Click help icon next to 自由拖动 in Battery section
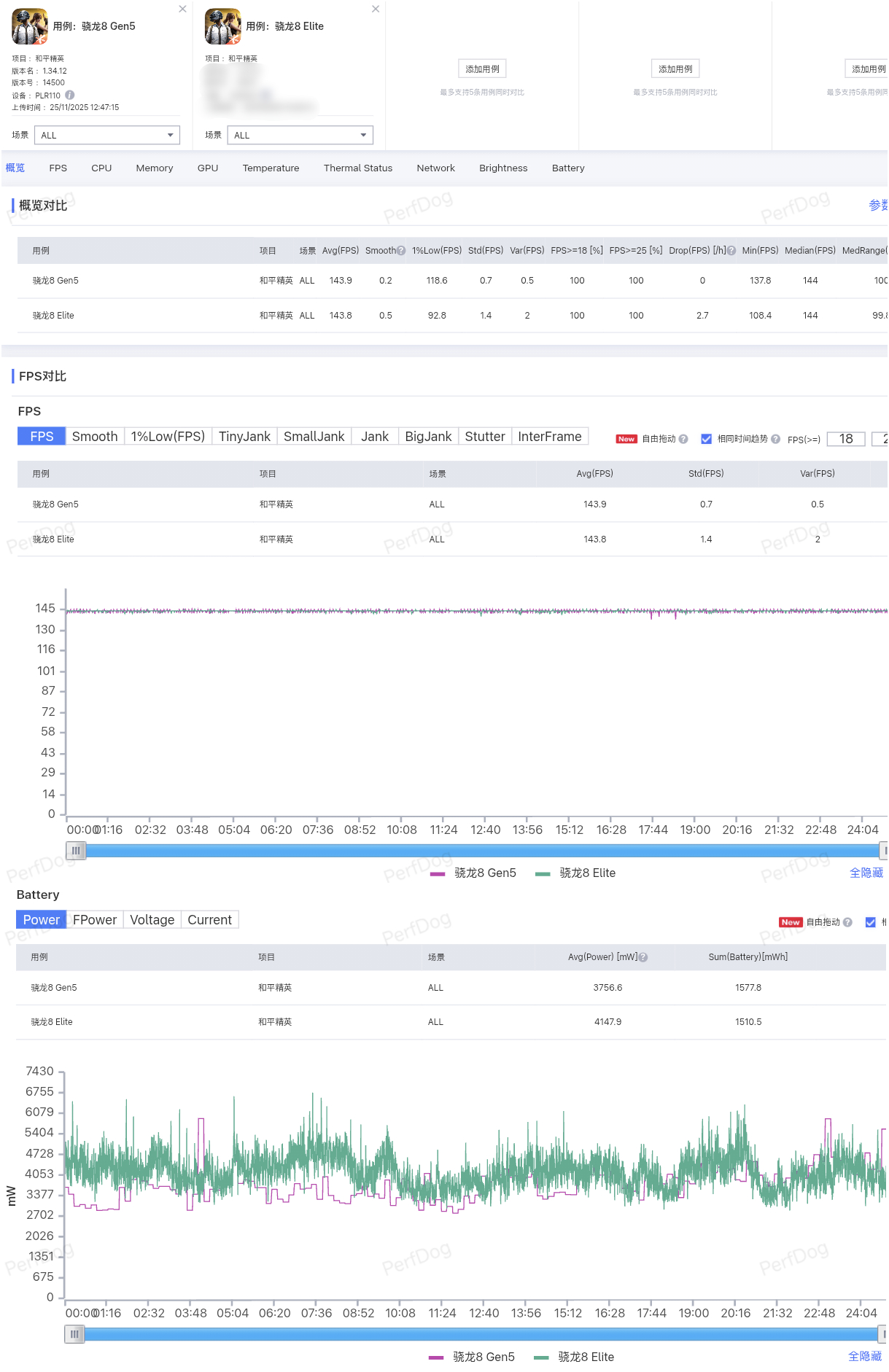The image size is (889, 1372). [x=847, y=922]
